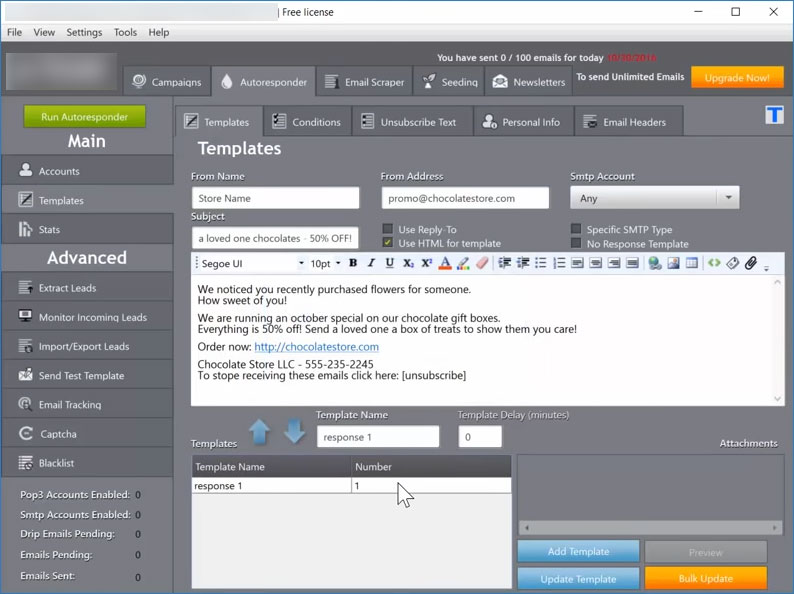
Task: Click the attachment paperclip icon
Action: [751, 264]
